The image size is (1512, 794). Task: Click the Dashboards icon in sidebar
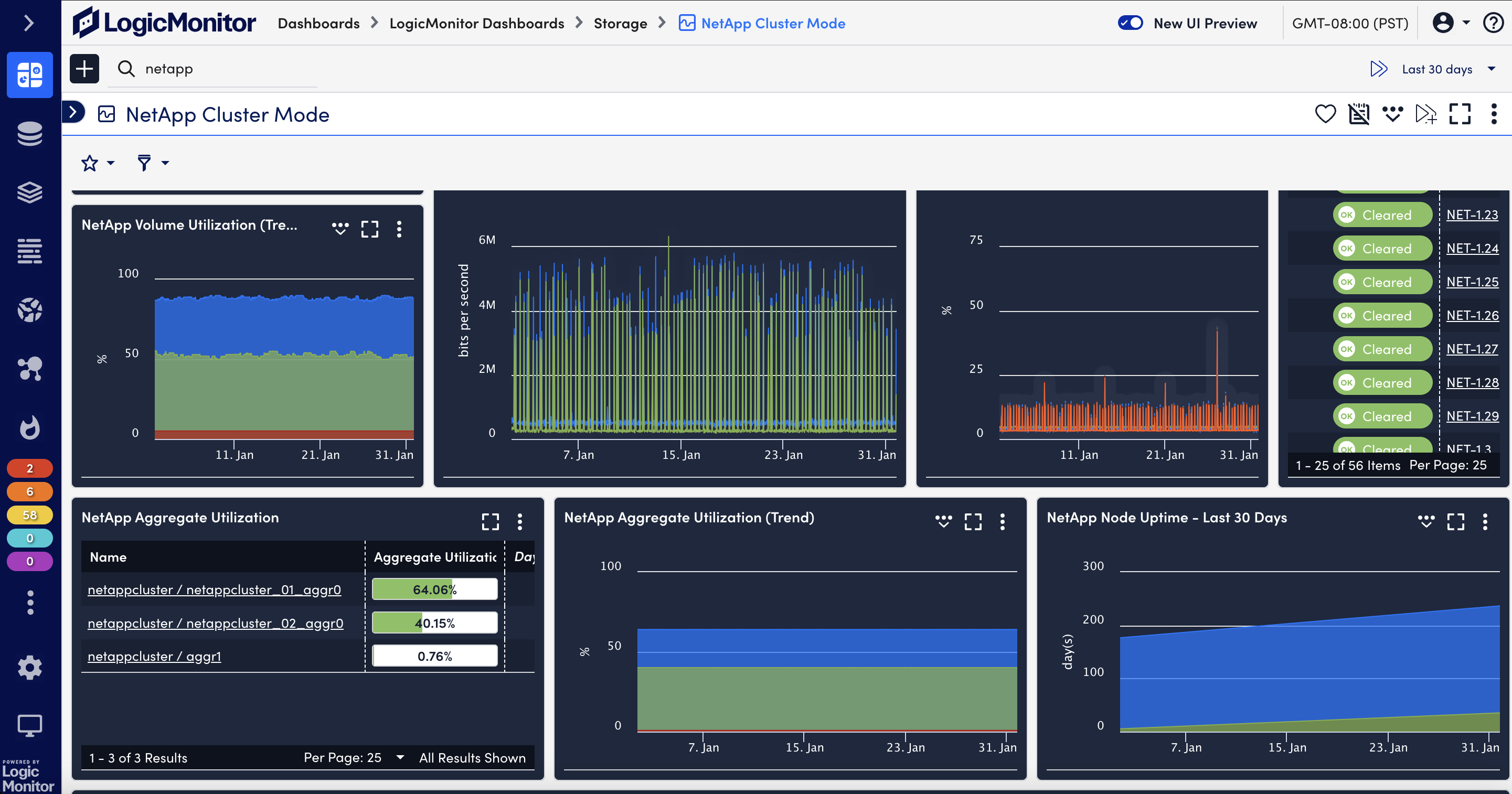click(29, 74)
